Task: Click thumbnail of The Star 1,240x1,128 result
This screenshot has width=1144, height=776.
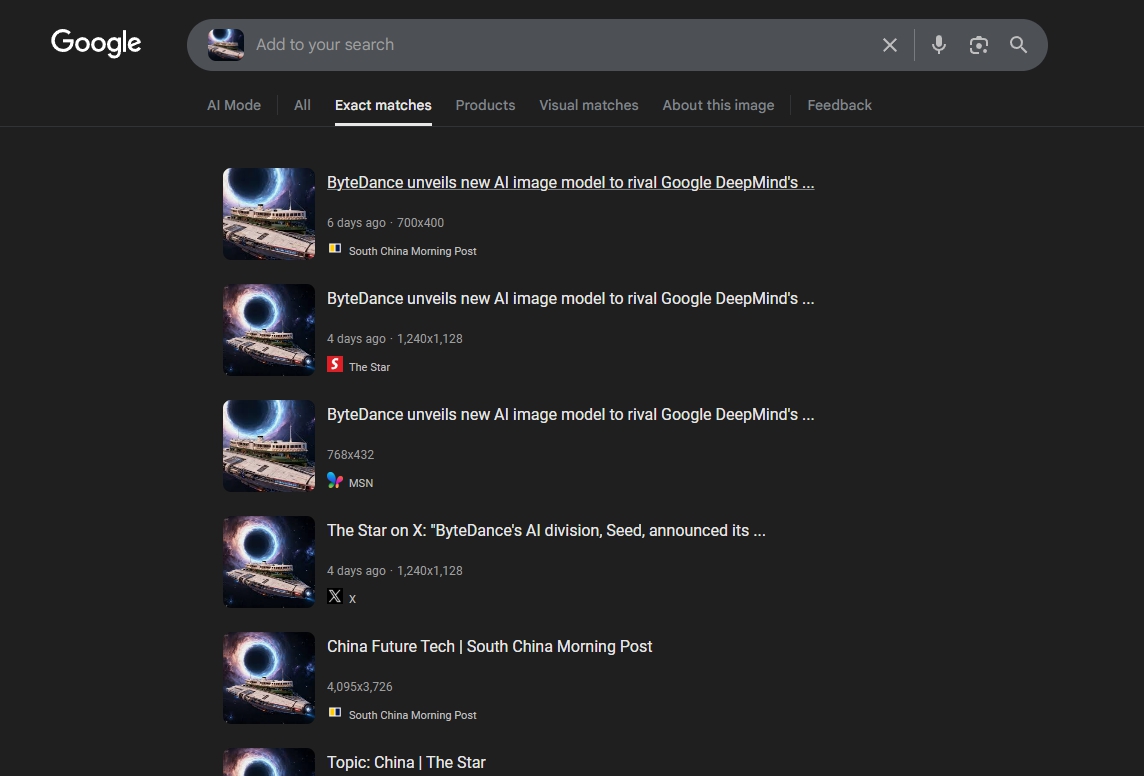Action: click(268, 330)
